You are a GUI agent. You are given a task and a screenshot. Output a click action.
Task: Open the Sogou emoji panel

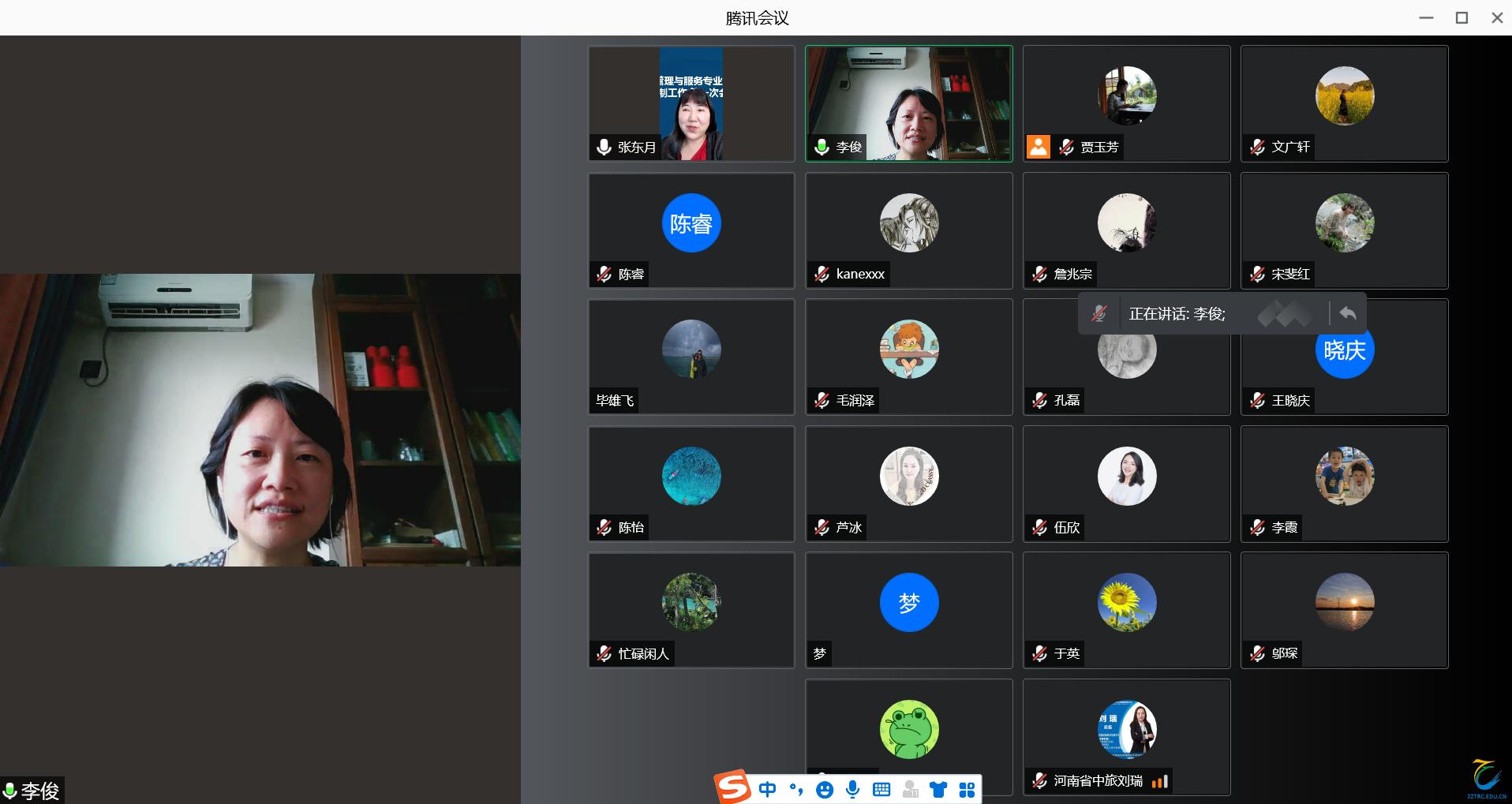(x=825, y=790)
